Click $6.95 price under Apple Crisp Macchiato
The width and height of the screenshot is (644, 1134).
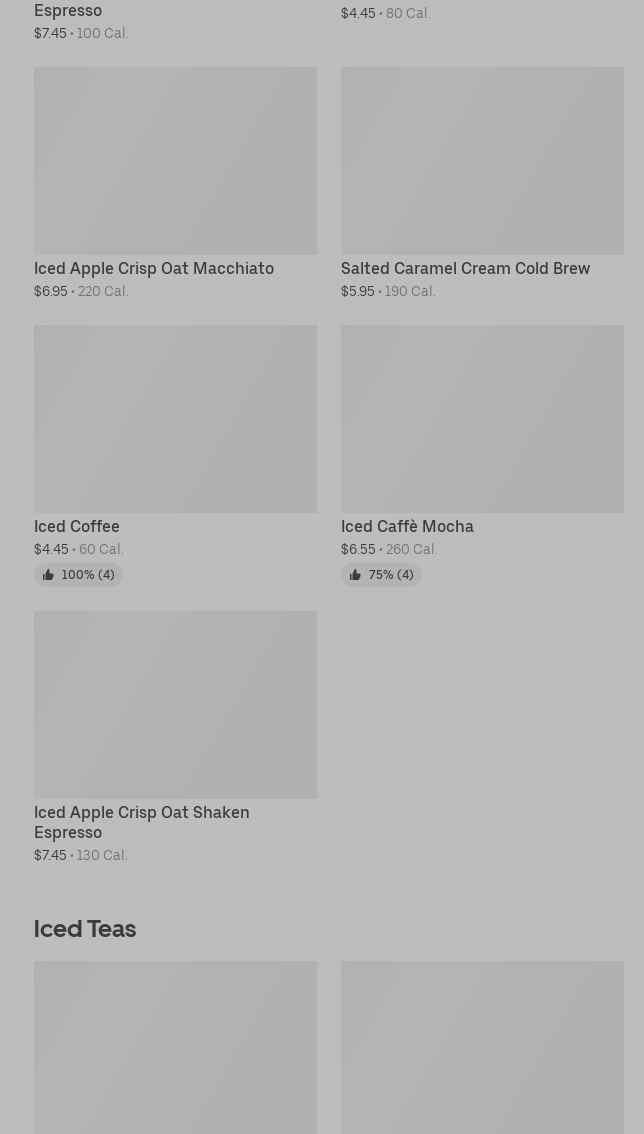(51, 291)
